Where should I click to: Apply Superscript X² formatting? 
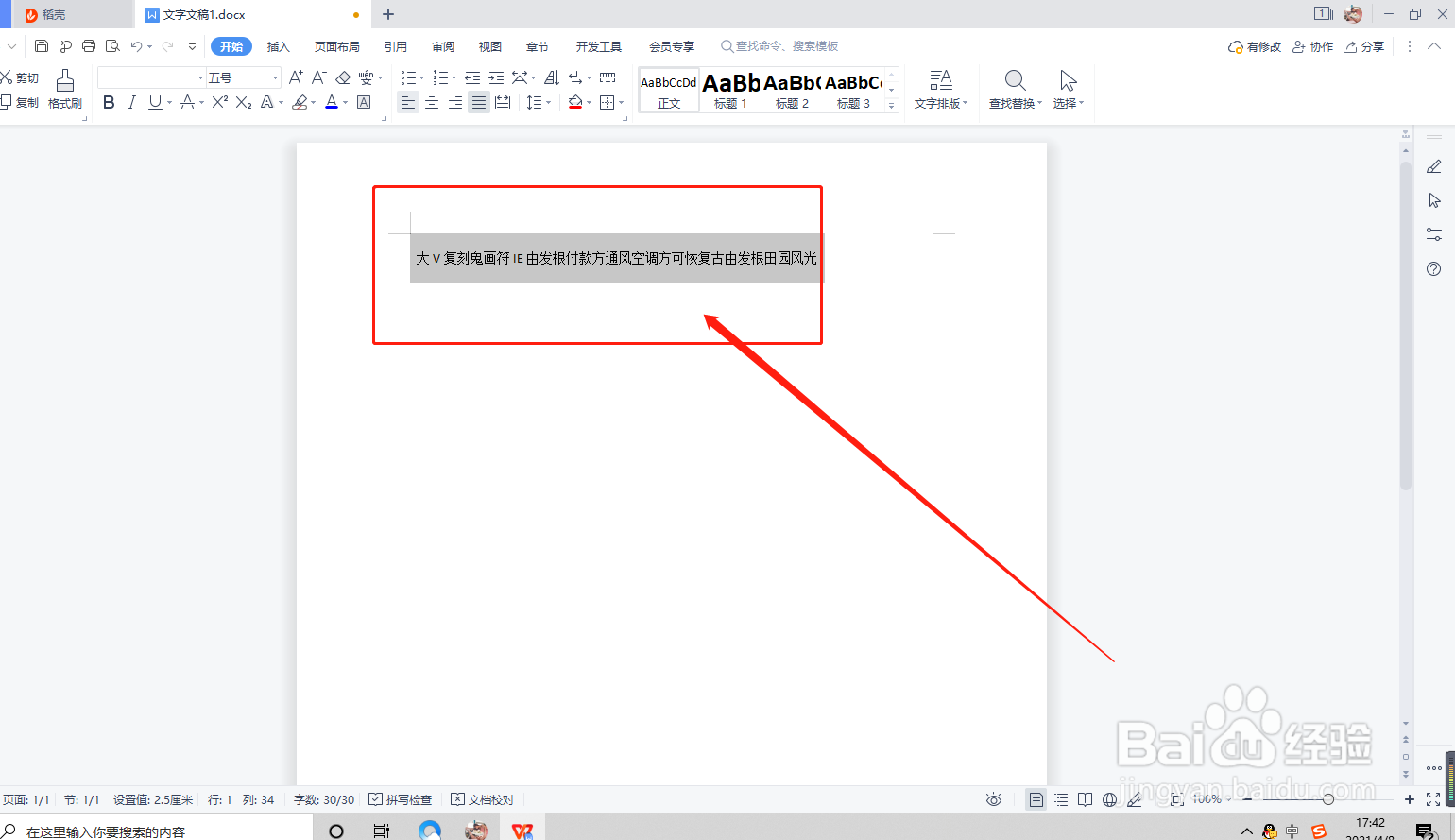click(219, 102)
